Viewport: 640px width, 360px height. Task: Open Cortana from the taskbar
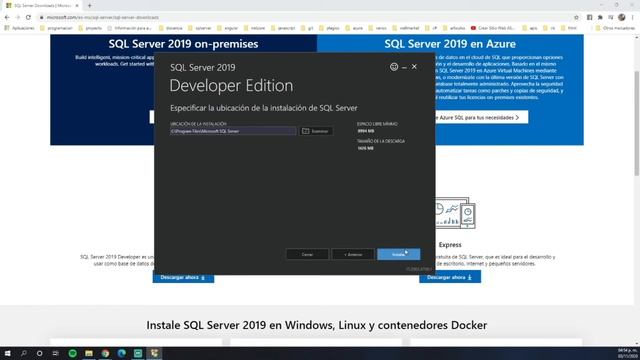(40, 353)
